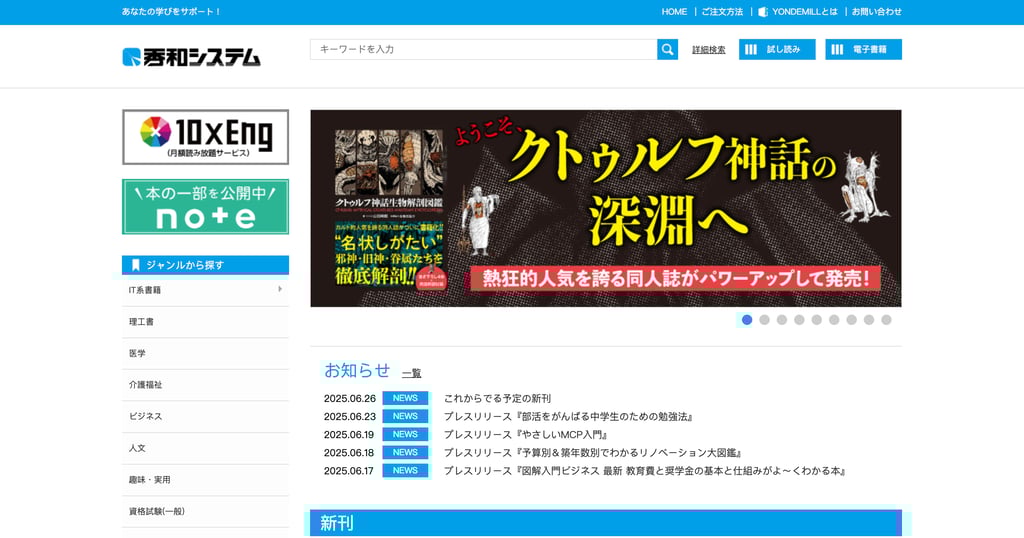The width and height of the screenshot is (1024, 538).
Task: Select 趣味・実用 genre
Action: pyautogui.click(x=205, y=479)
